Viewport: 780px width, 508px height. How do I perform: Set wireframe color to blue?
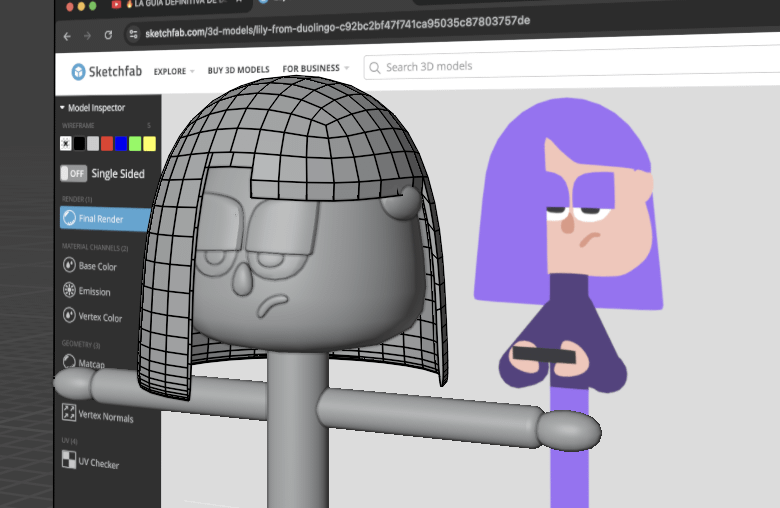(x=121, y=143)
